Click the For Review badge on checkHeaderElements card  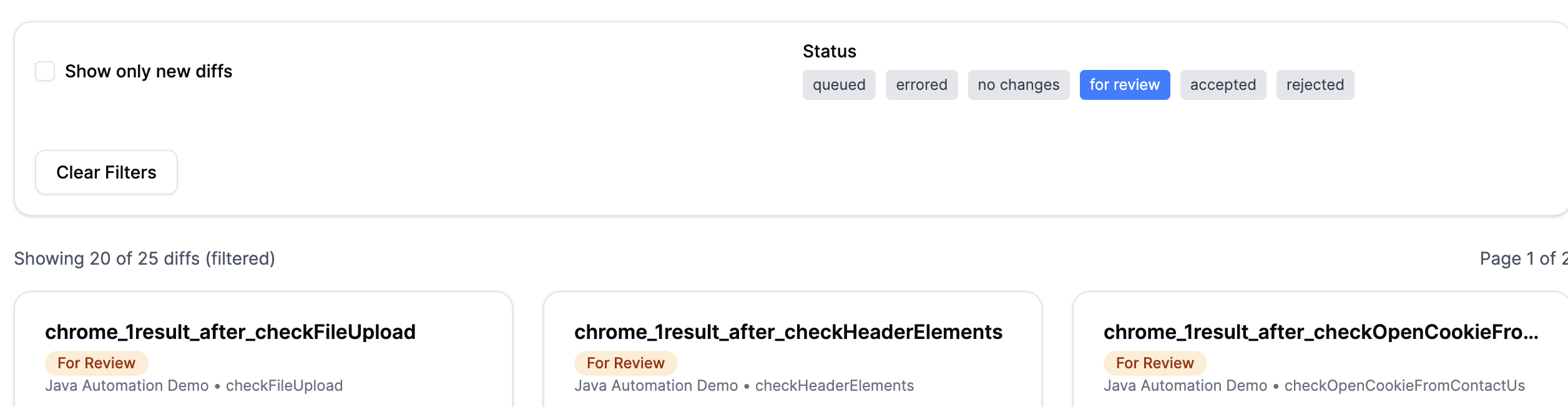(x=625, y=363)
